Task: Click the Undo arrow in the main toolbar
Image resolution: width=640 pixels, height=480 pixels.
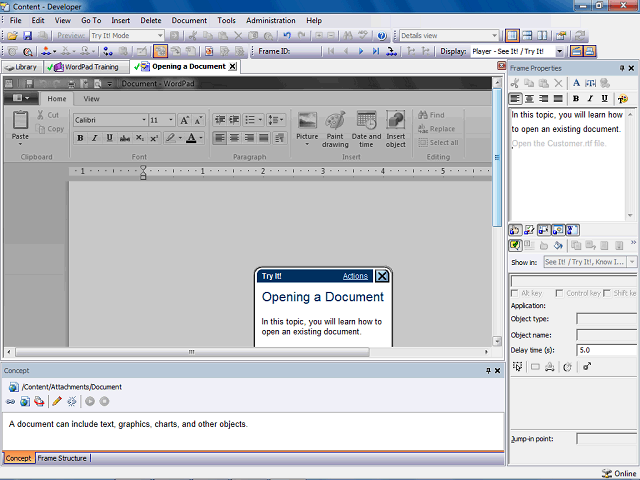Action: pos(287,36)
